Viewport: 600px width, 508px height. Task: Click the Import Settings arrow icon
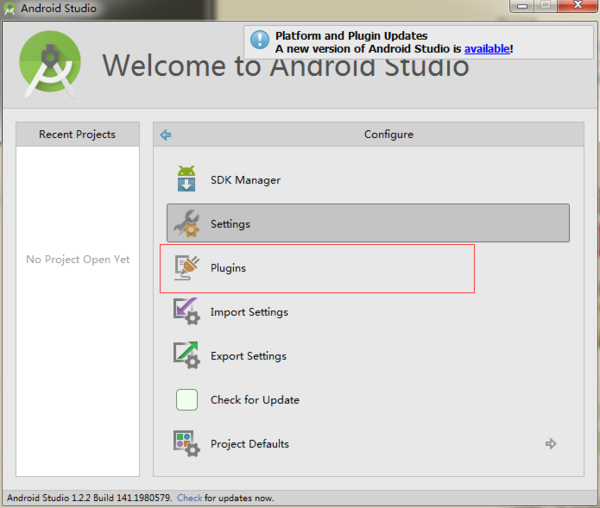click(x=187, y=311)
